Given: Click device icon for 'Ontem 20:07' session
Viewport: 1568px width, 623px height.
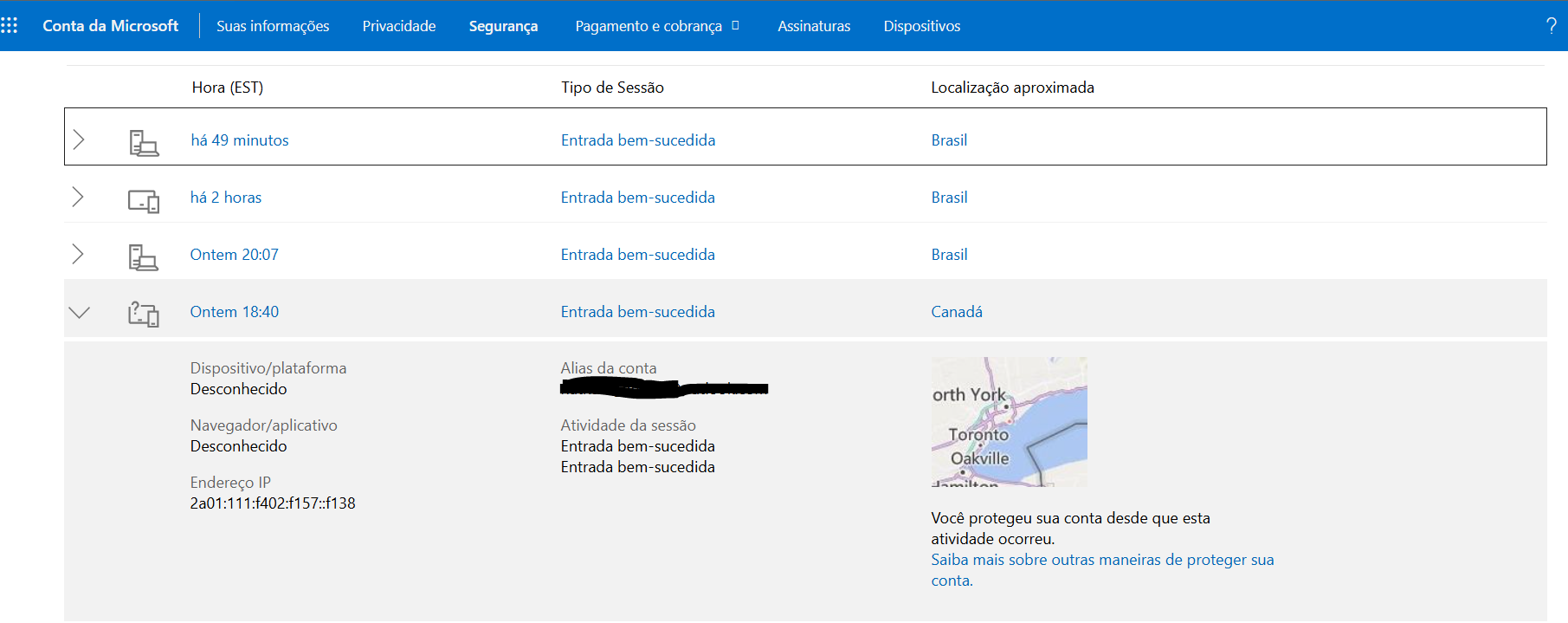Looking at the screenshot, I should 144,257.
